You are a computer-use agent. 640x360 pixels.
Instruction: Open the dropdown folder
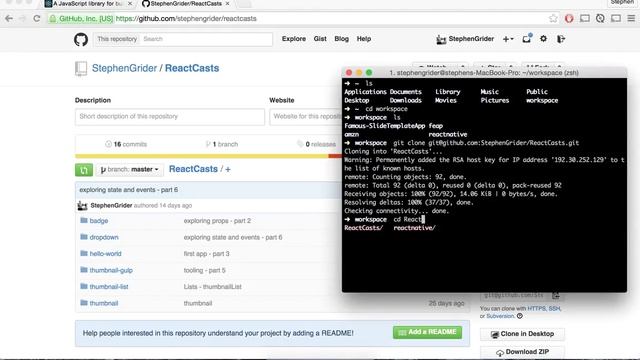[104, 237]
